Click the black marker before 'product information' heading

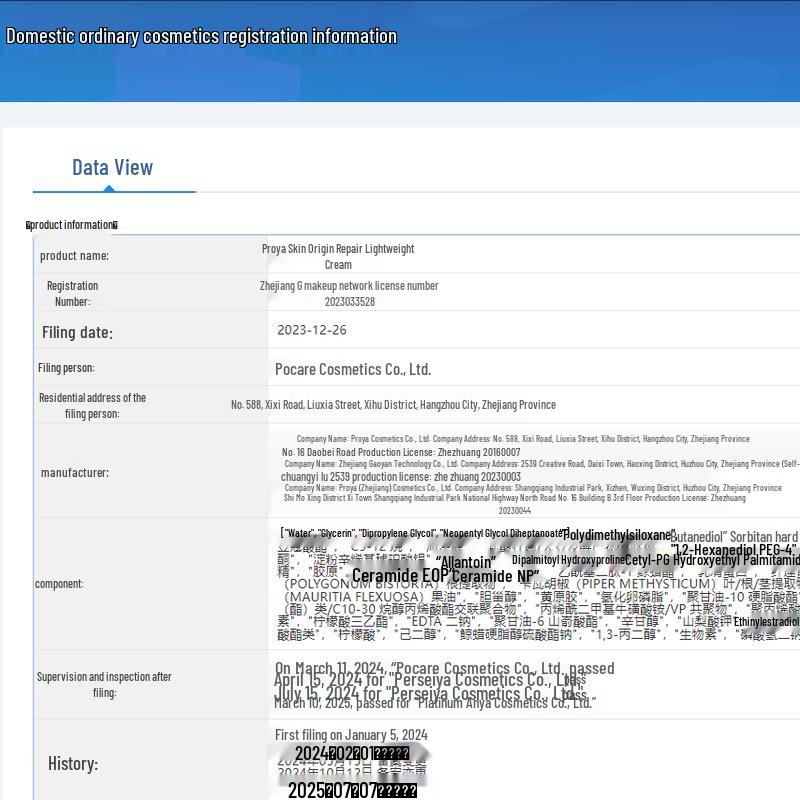click(28, 224)
